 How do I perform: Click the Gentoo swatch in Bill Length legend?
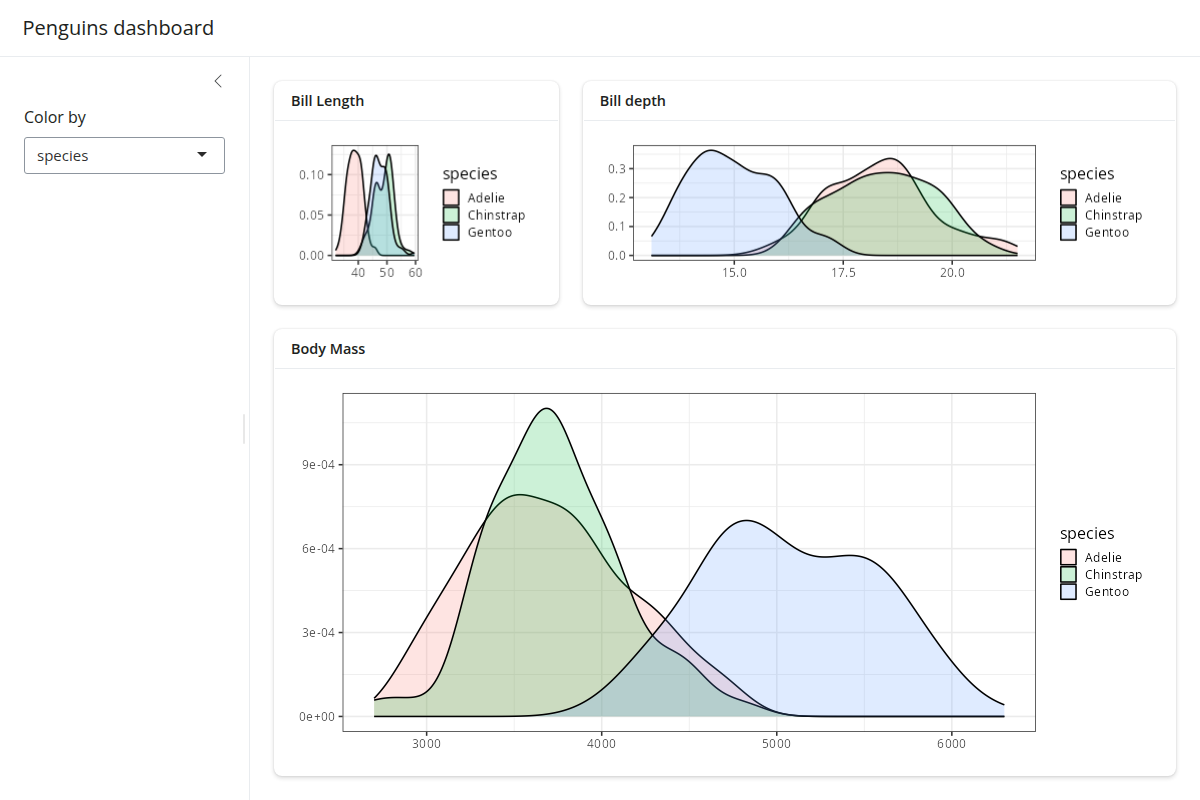(451, 232)
